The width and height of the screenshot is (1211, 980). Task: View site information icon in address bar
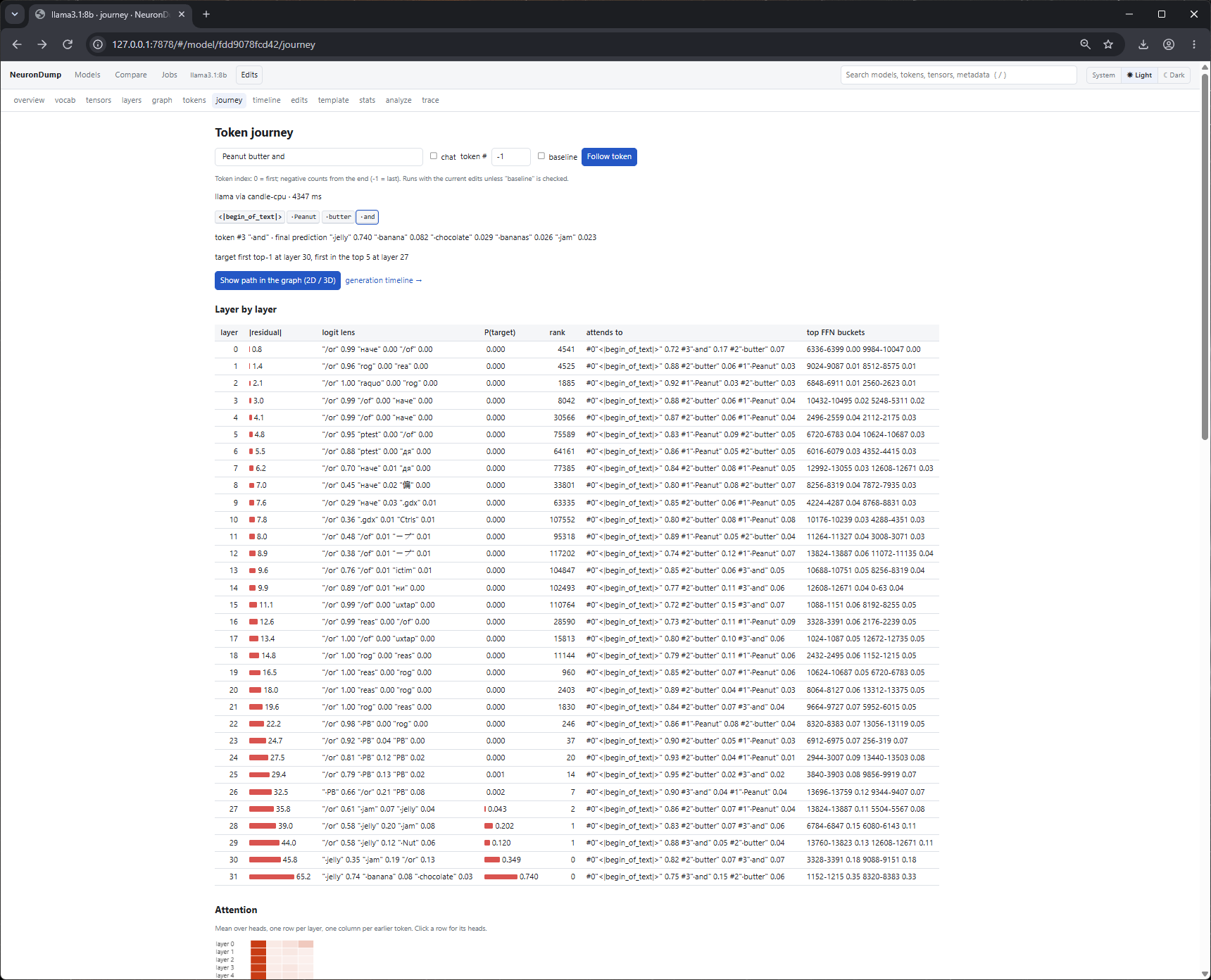coord(98,44)
